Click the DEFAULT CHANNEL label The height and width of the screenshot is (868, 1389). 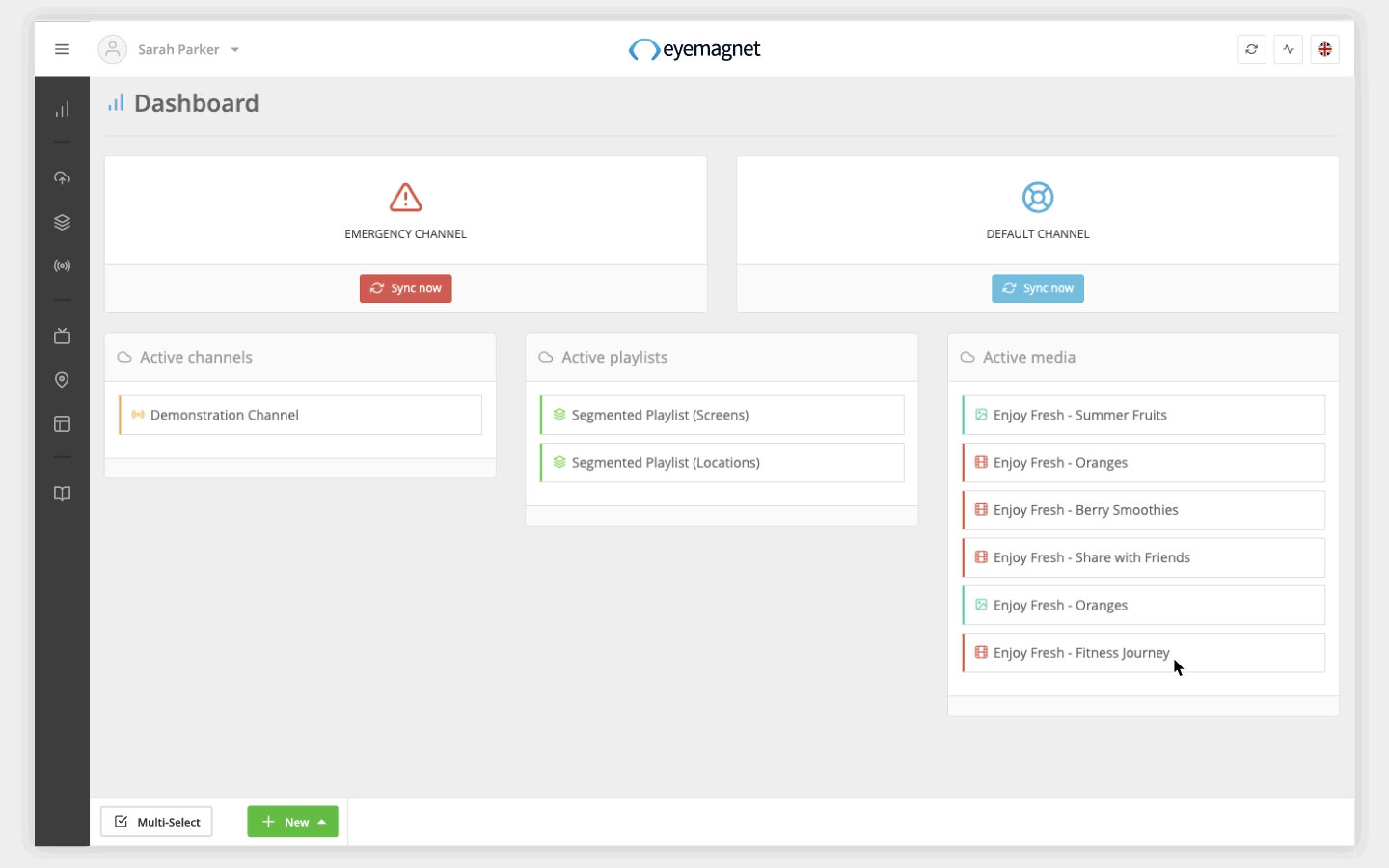[x=1038, y=234]
